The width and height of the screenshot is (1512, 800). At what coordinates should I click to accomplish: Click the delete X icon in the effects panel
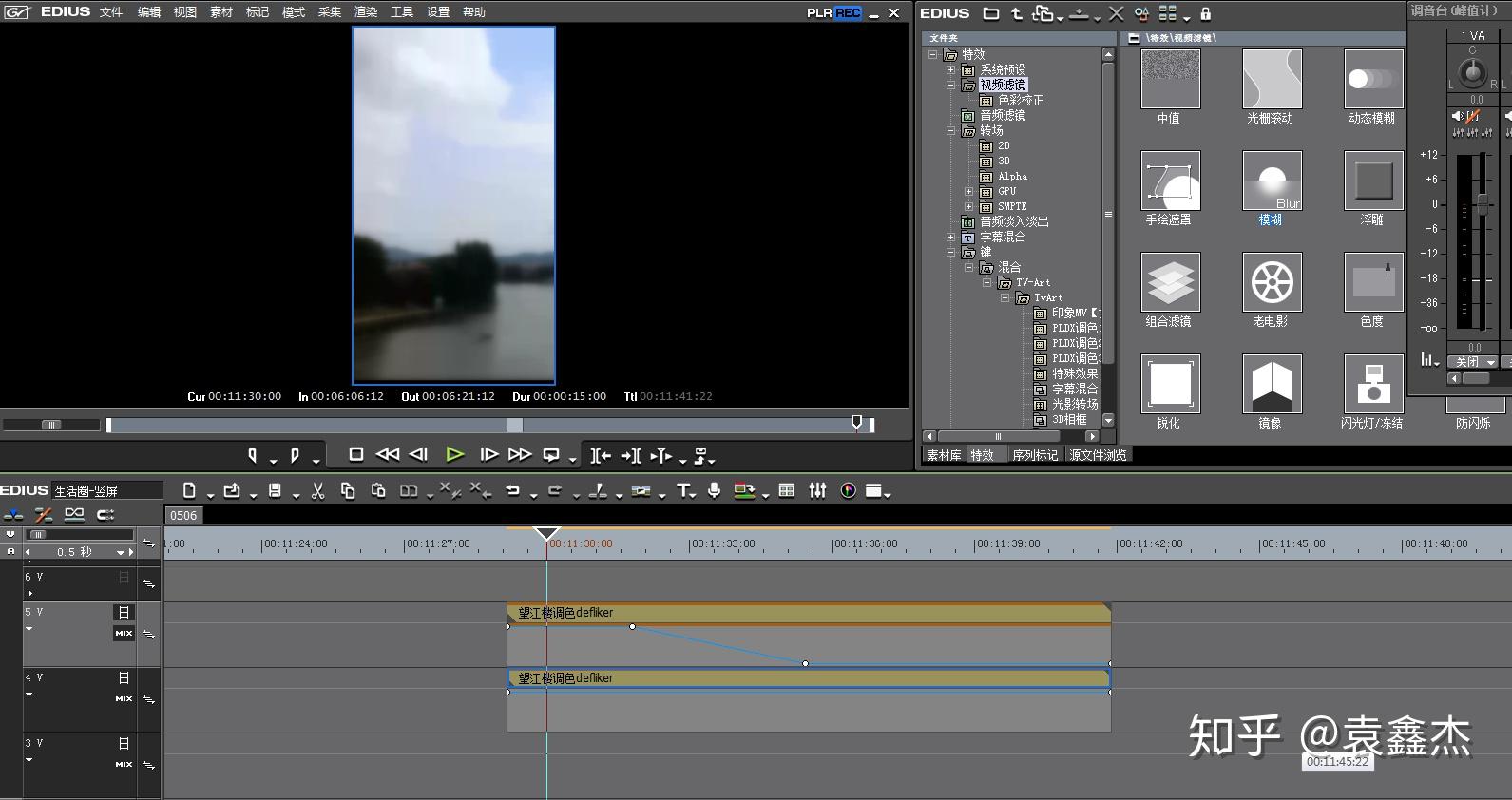(x=1117, y=13)
